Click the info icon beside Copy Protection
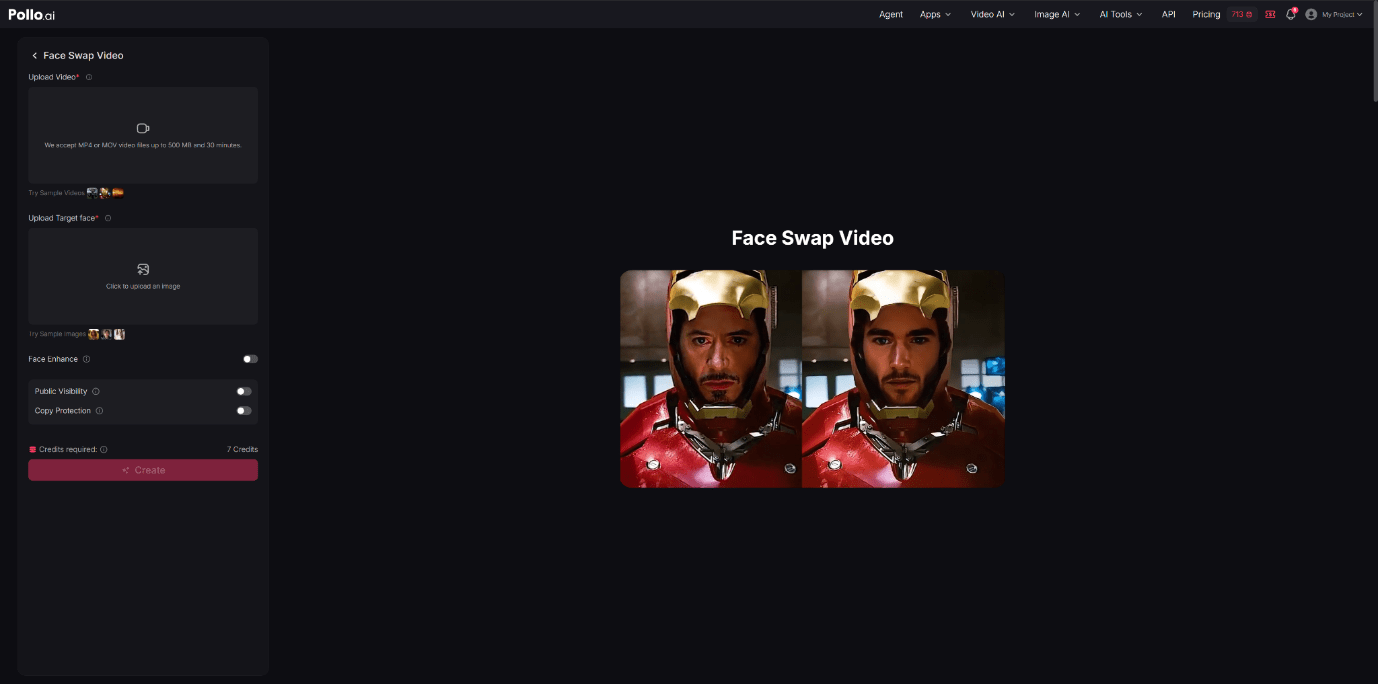This screenshot has width=1378, height=684. click(x=99, y=411)
